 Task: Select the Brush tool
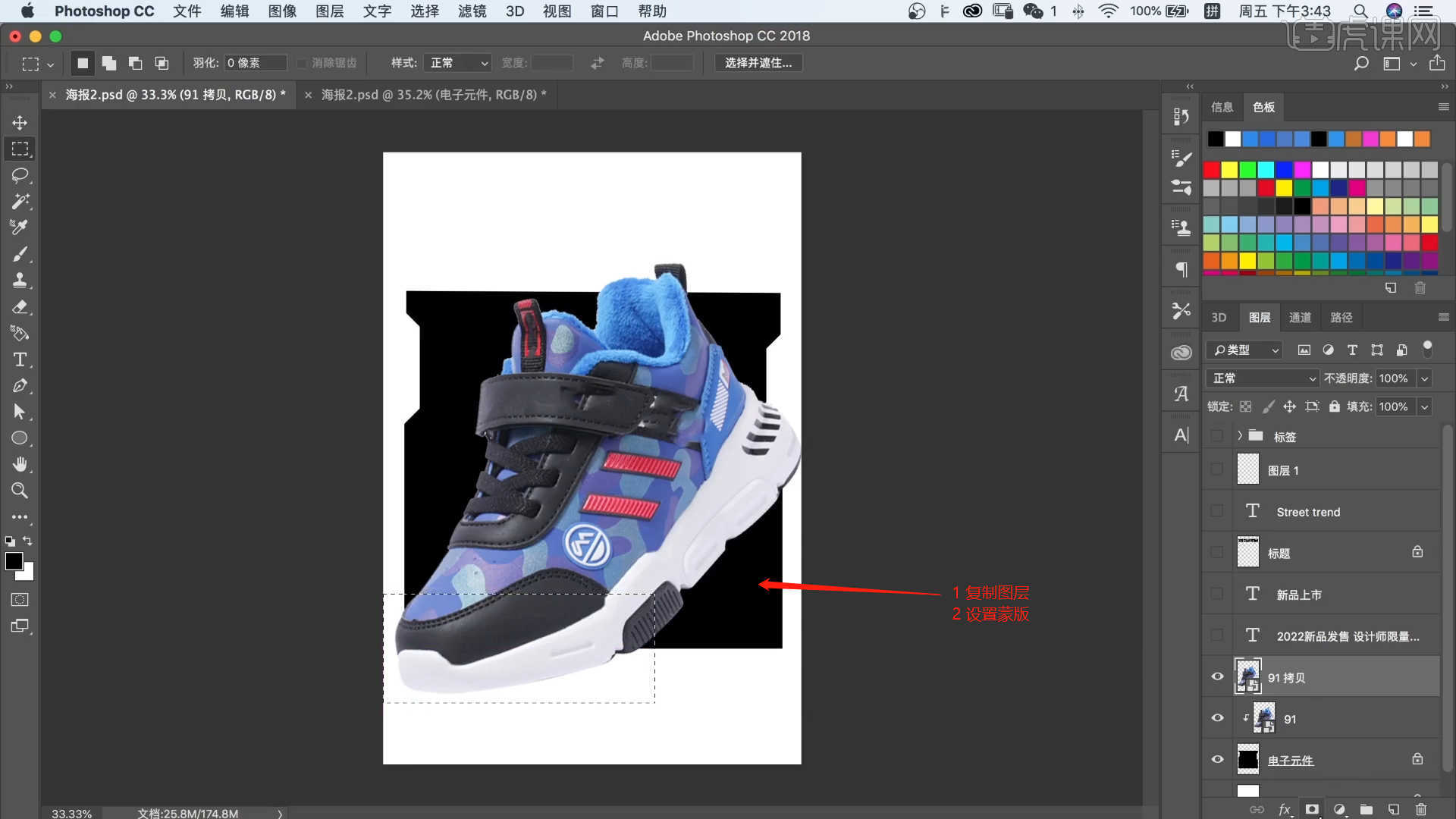point(20,254)
